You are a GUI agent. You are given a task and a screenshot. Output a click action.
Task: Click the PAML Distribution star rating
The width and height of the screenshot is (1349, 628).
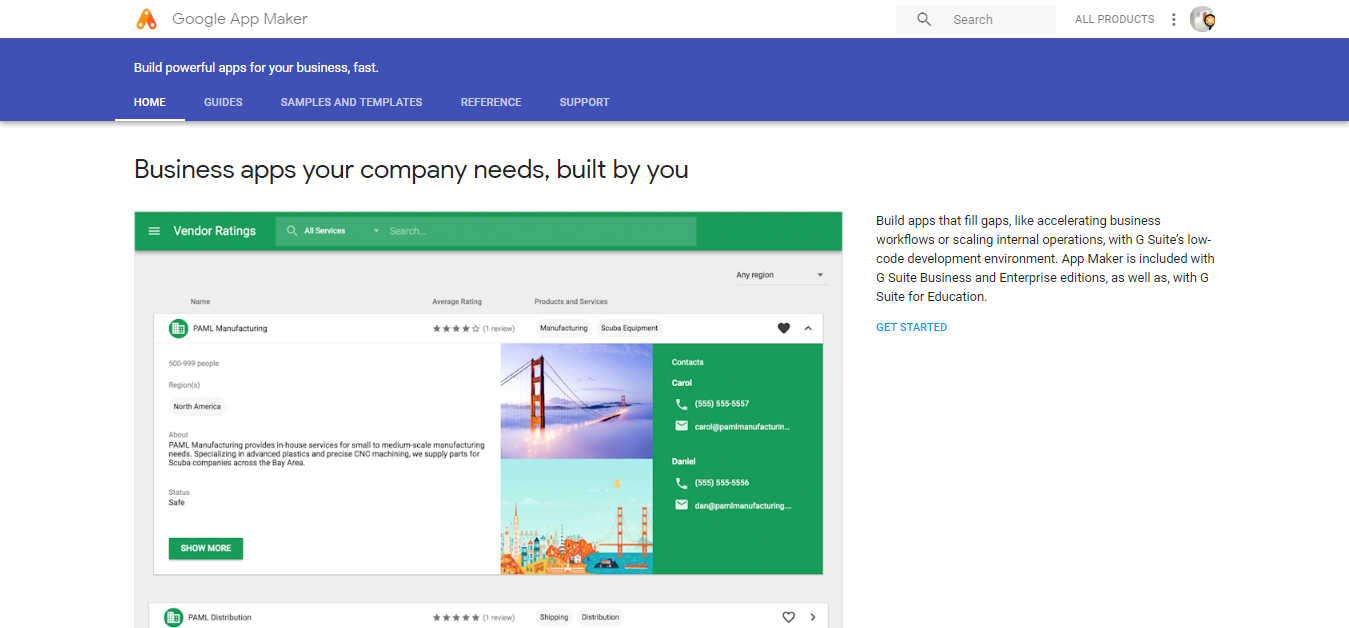(x=456, y=617)
